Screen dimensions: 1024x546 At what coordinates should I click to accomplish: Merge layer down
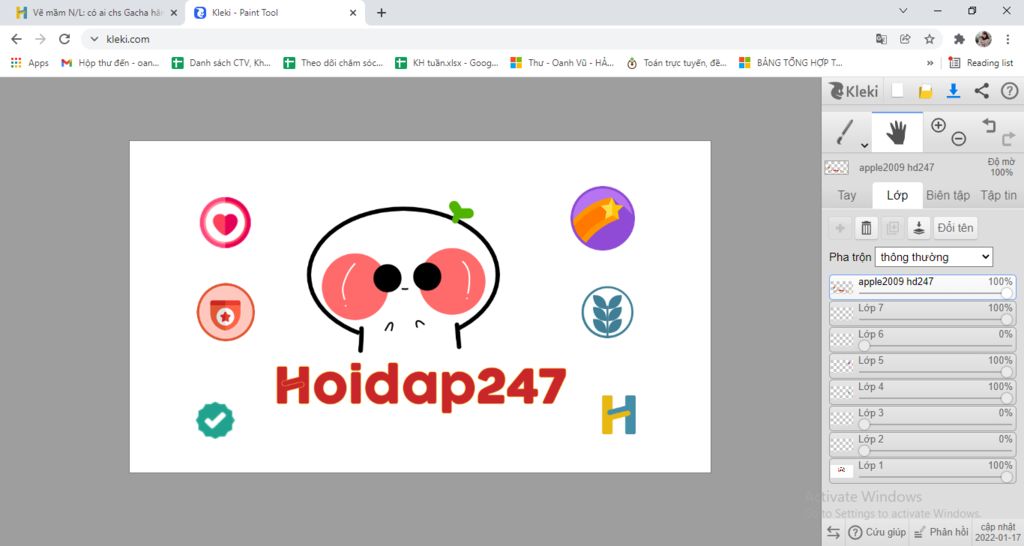point(918,228)
